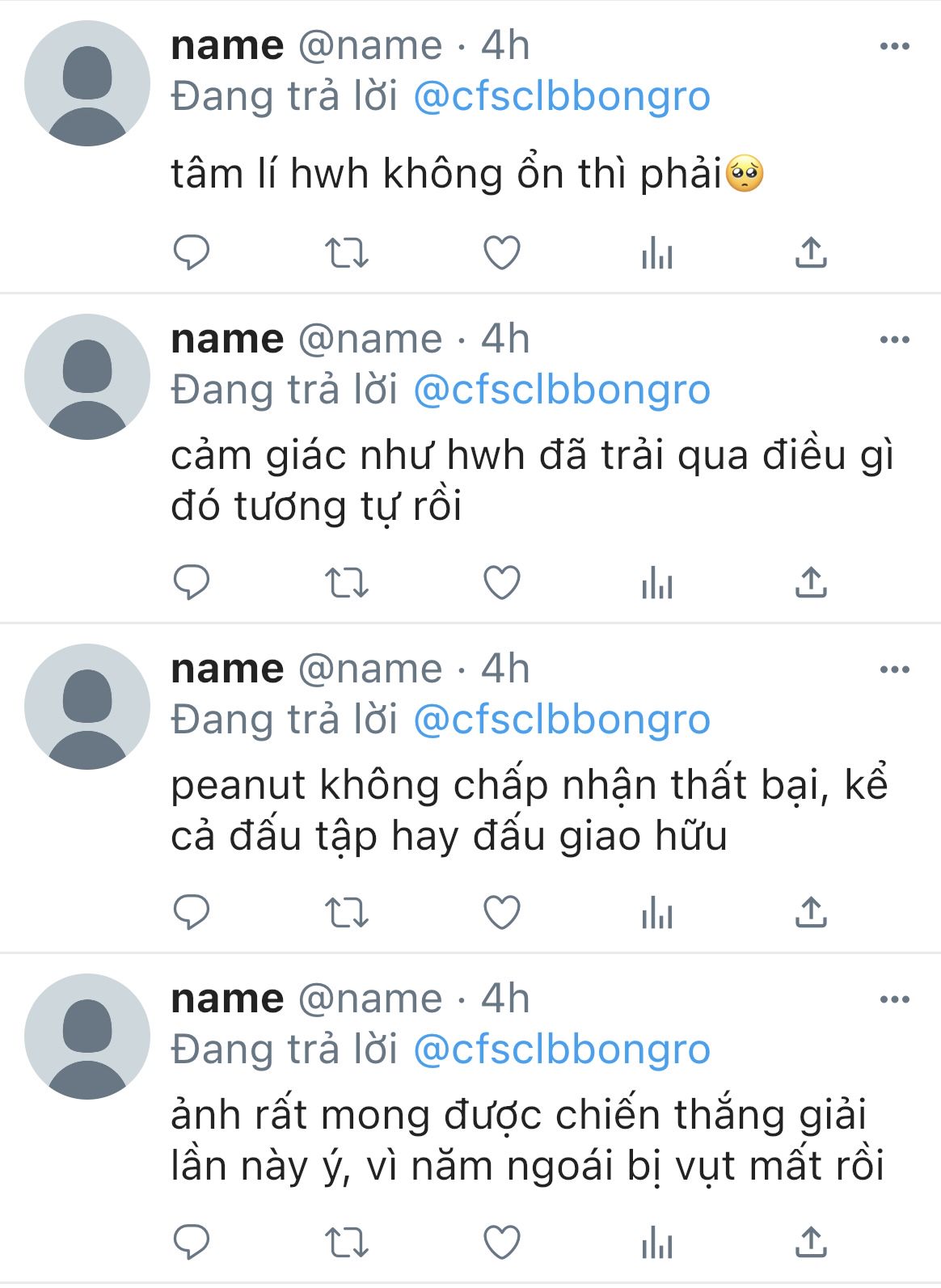The height and width of the screenshot is (1288, 941).
Task: Like the "peanut không chấp nhận" tweet
Action: [501, 913]
